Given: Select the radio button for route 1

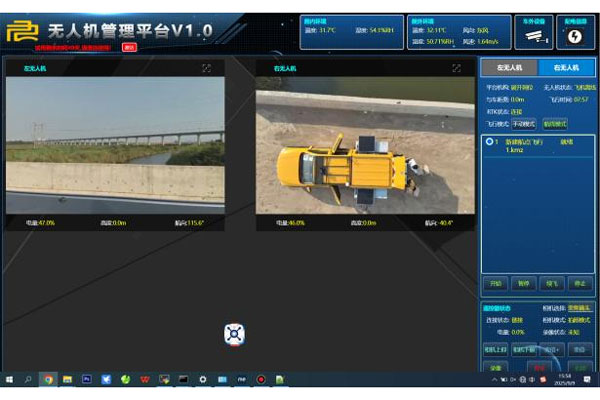Looking at the screenshot, I should coord(488,142).
